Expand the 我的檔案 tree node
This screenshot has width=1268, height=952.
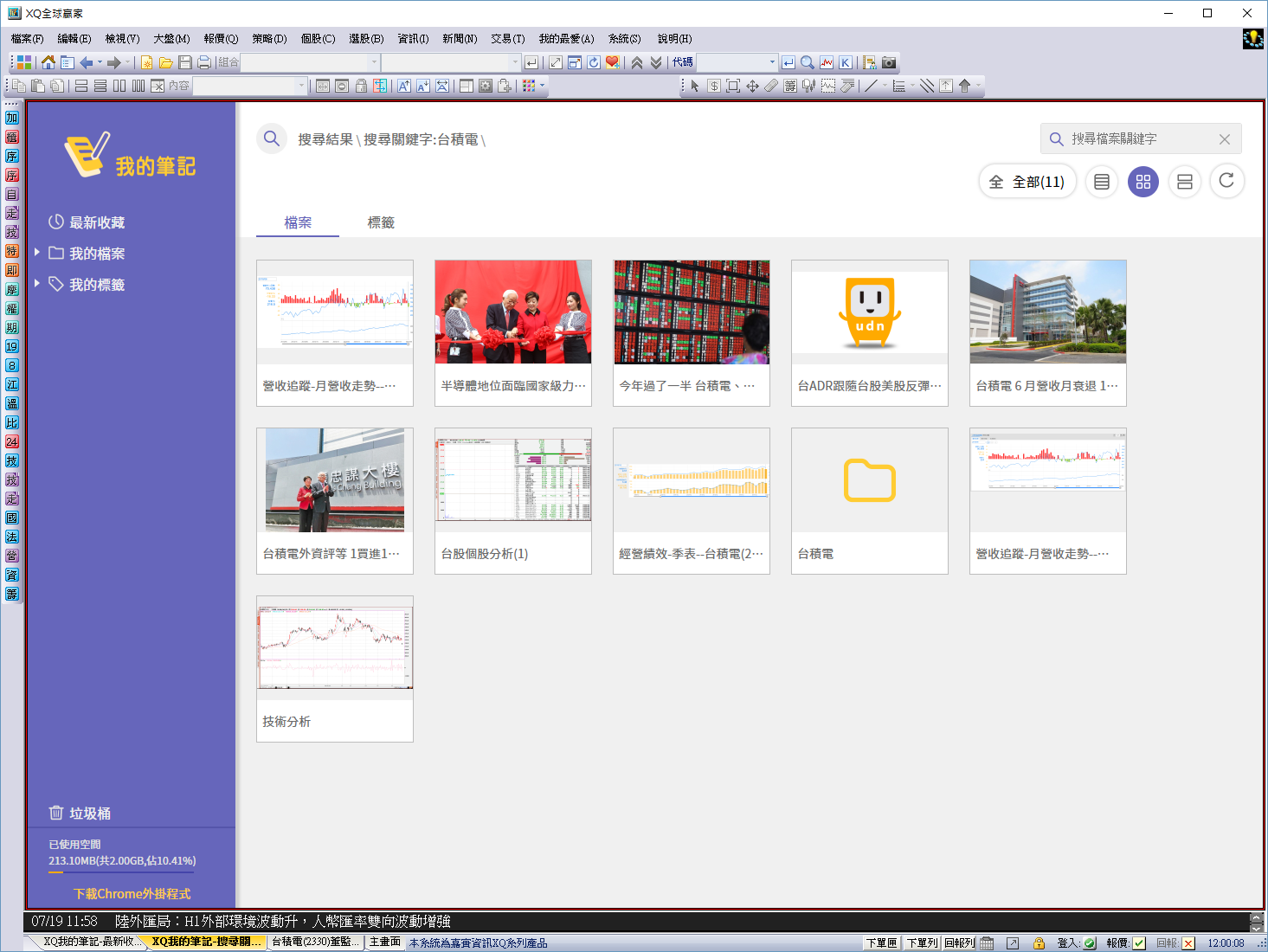(x=37, y=252)
